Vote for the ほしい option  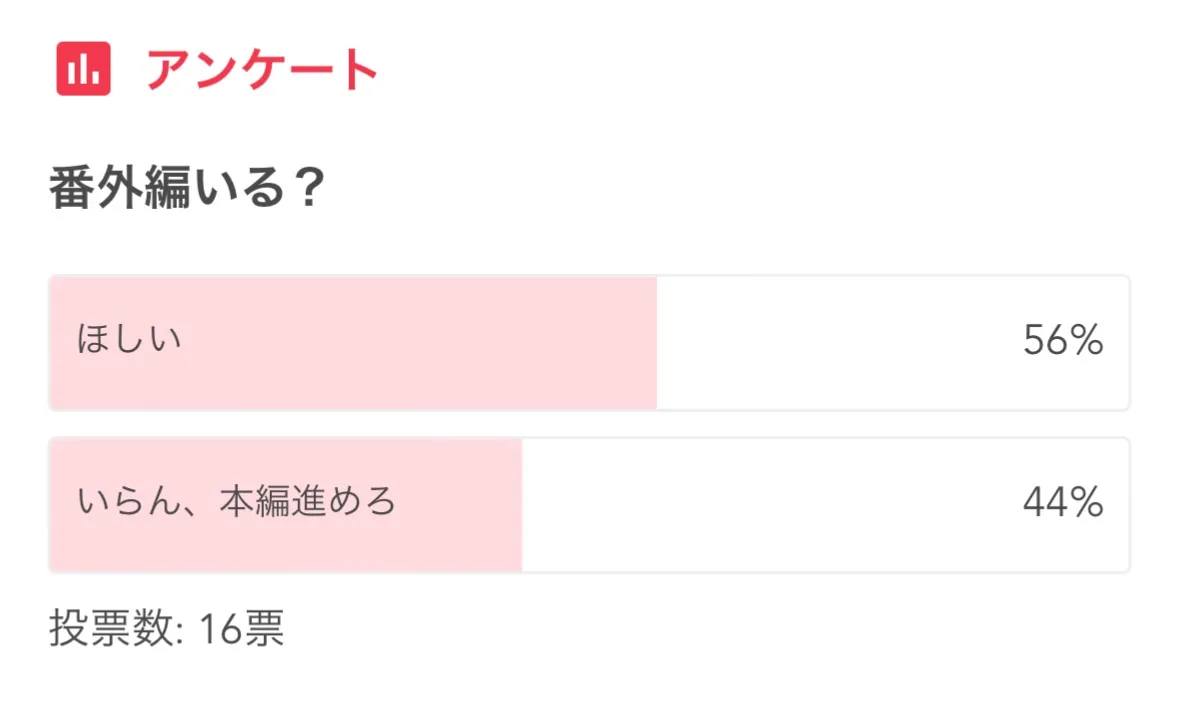(589, 342)
